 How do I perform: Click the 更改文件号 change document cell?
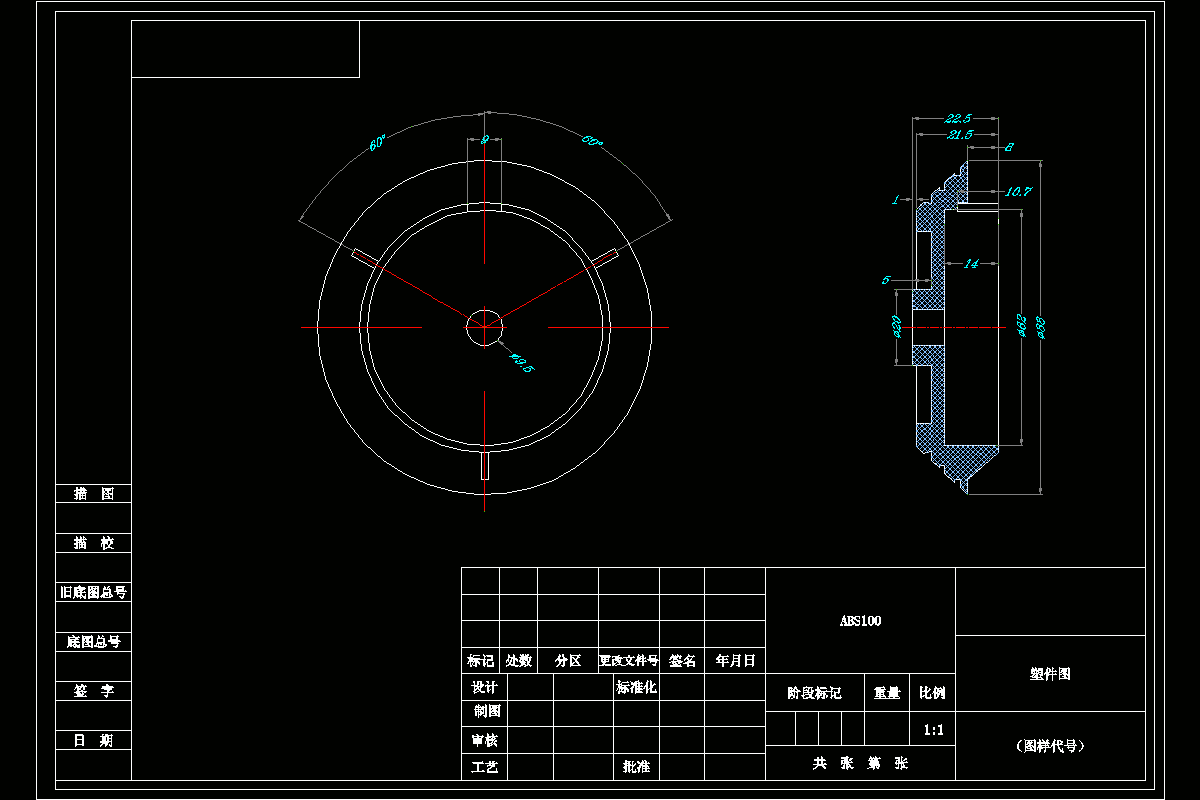tap(629, 661)
